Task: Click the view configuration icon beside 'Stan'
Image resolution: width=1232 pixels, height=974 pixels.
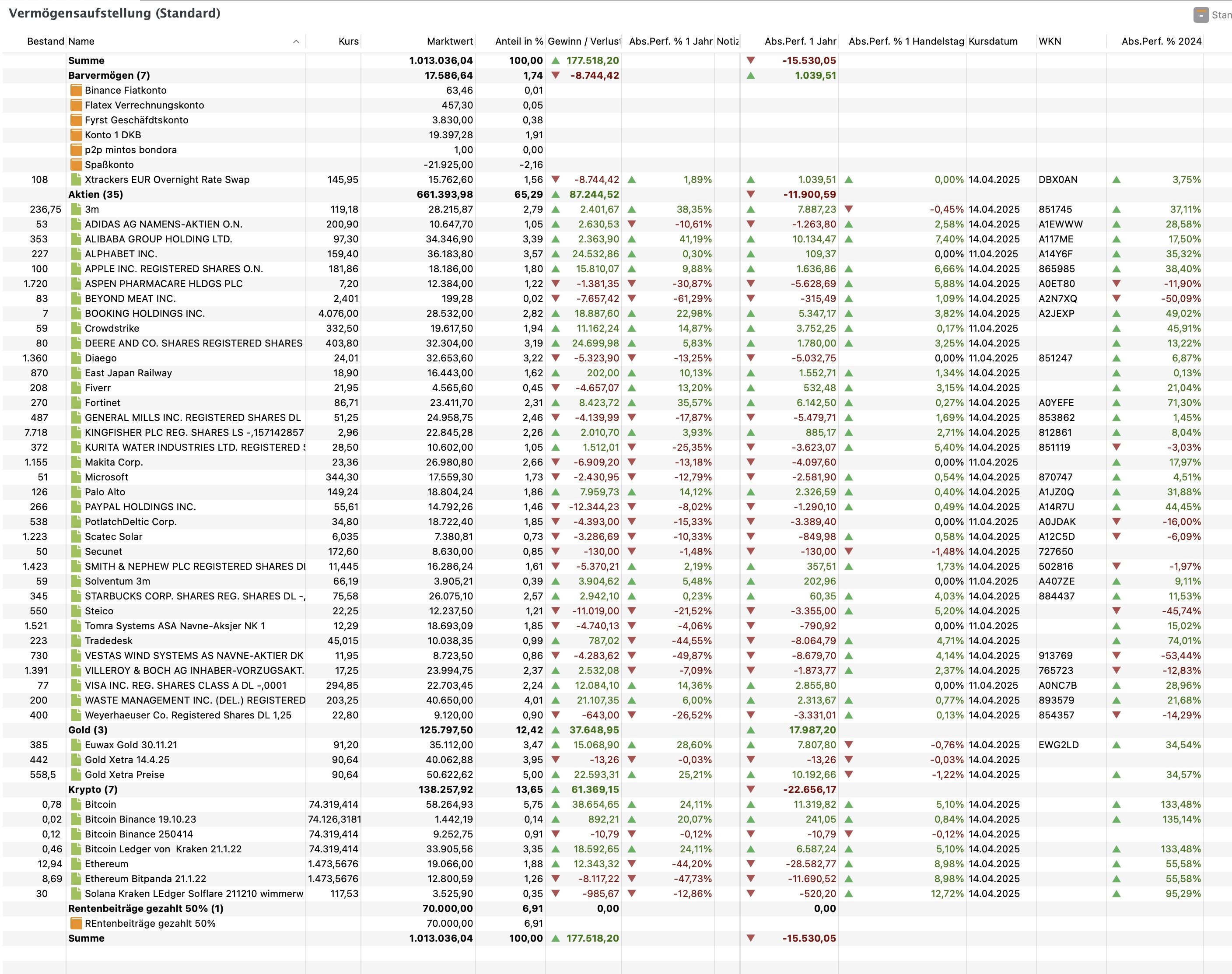Action: click(1200, 15)
